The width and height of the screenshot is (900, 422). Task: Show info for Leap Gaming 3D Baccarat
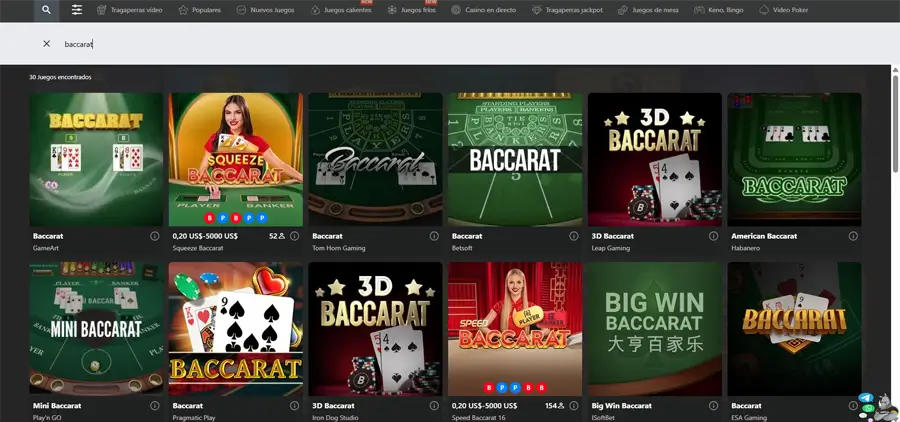(x=713, y=236)
